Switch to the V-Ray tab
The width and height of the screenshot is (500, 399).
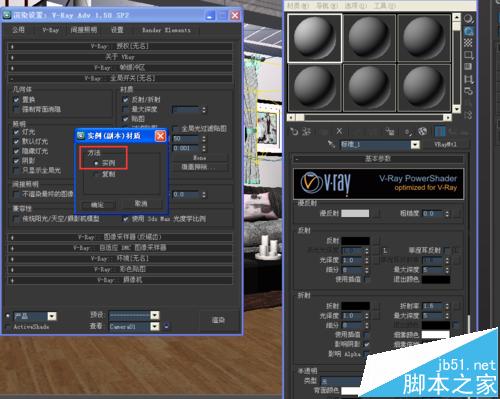50,30
